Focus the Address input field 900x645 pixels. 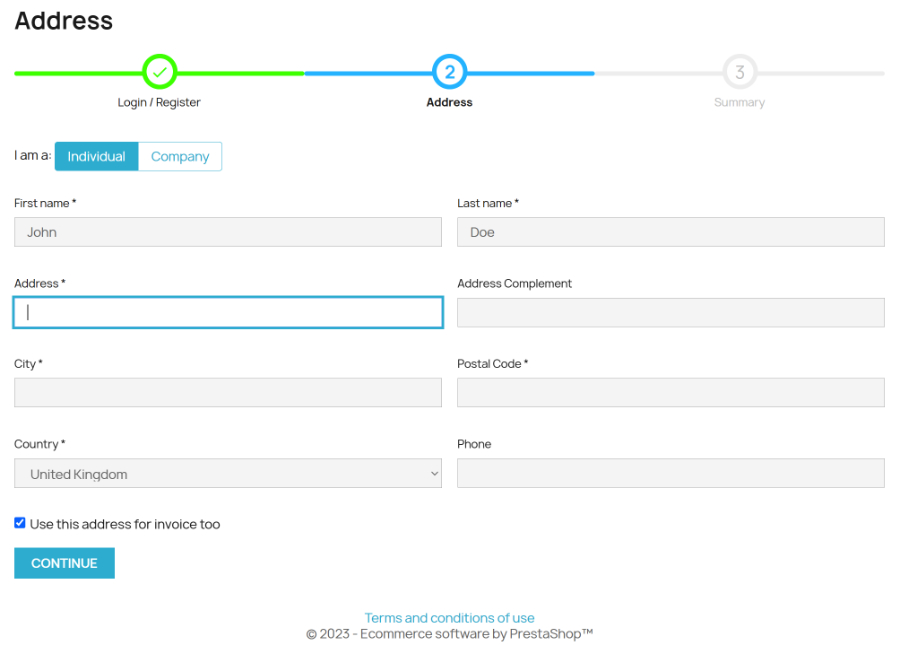228,313
